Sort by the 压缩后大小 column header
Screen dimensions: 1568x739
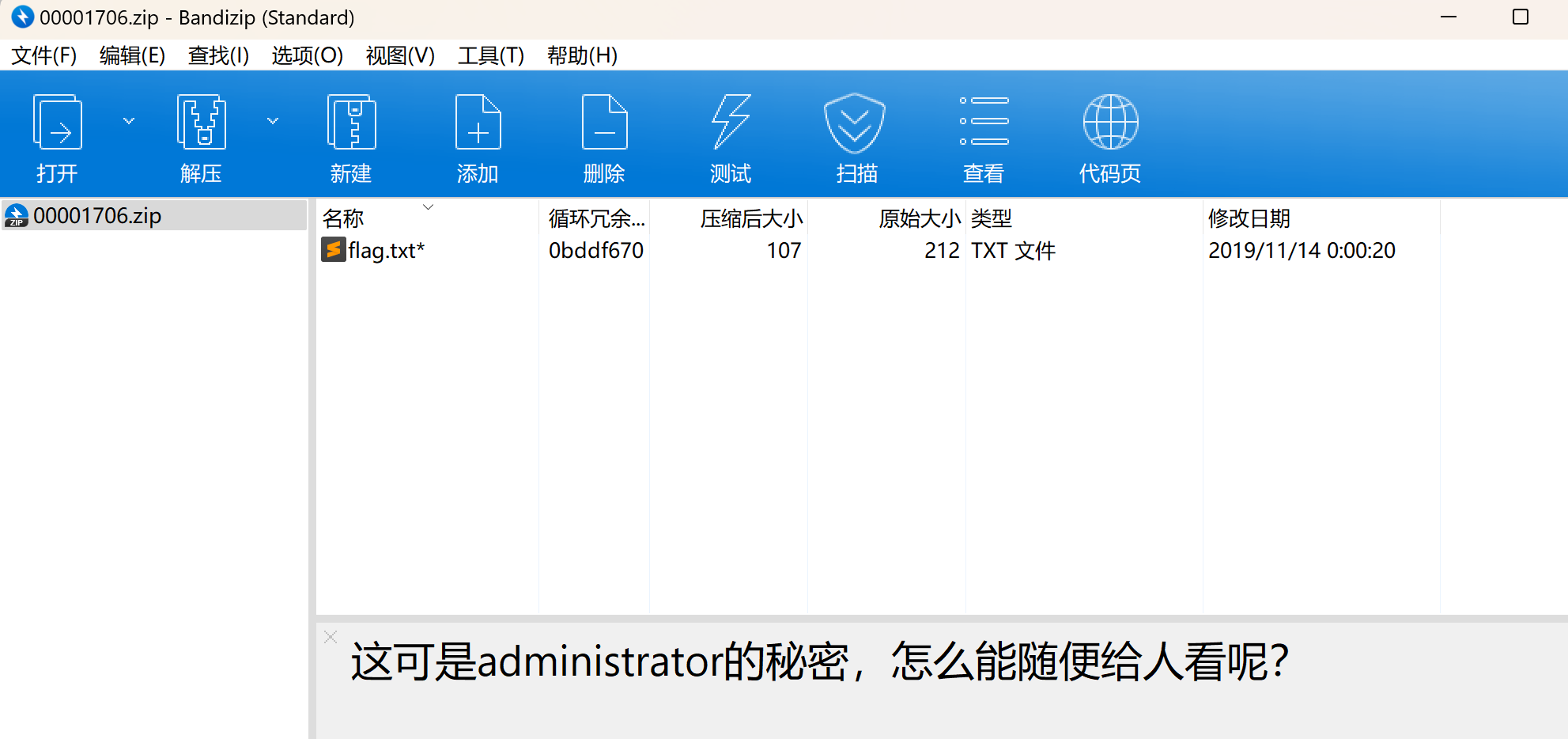click(x=751, y=218)
